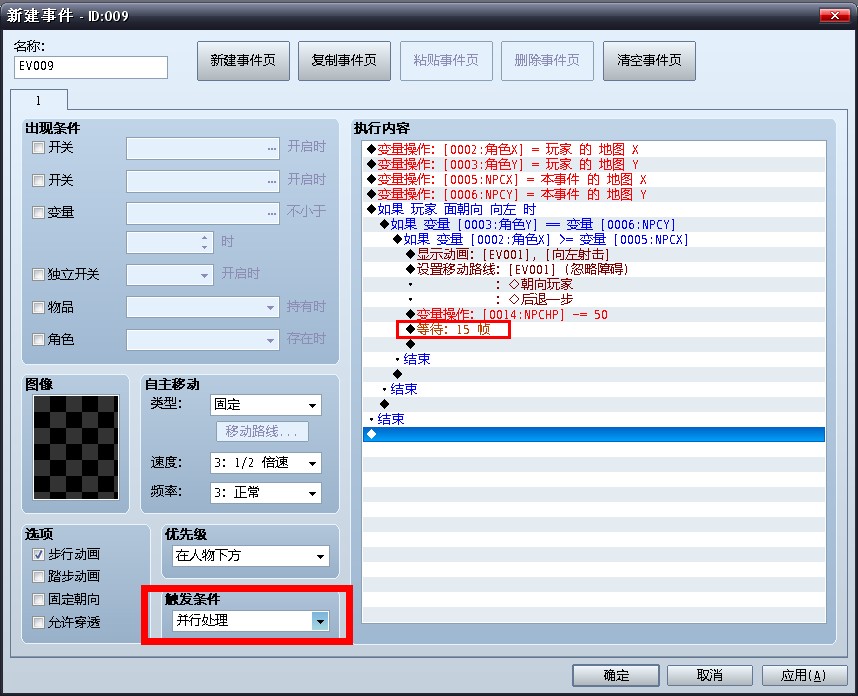Click the 清空事件页 button
This screenshot has width=858, height=696.
pyautogui.click(x=649, y=61)
